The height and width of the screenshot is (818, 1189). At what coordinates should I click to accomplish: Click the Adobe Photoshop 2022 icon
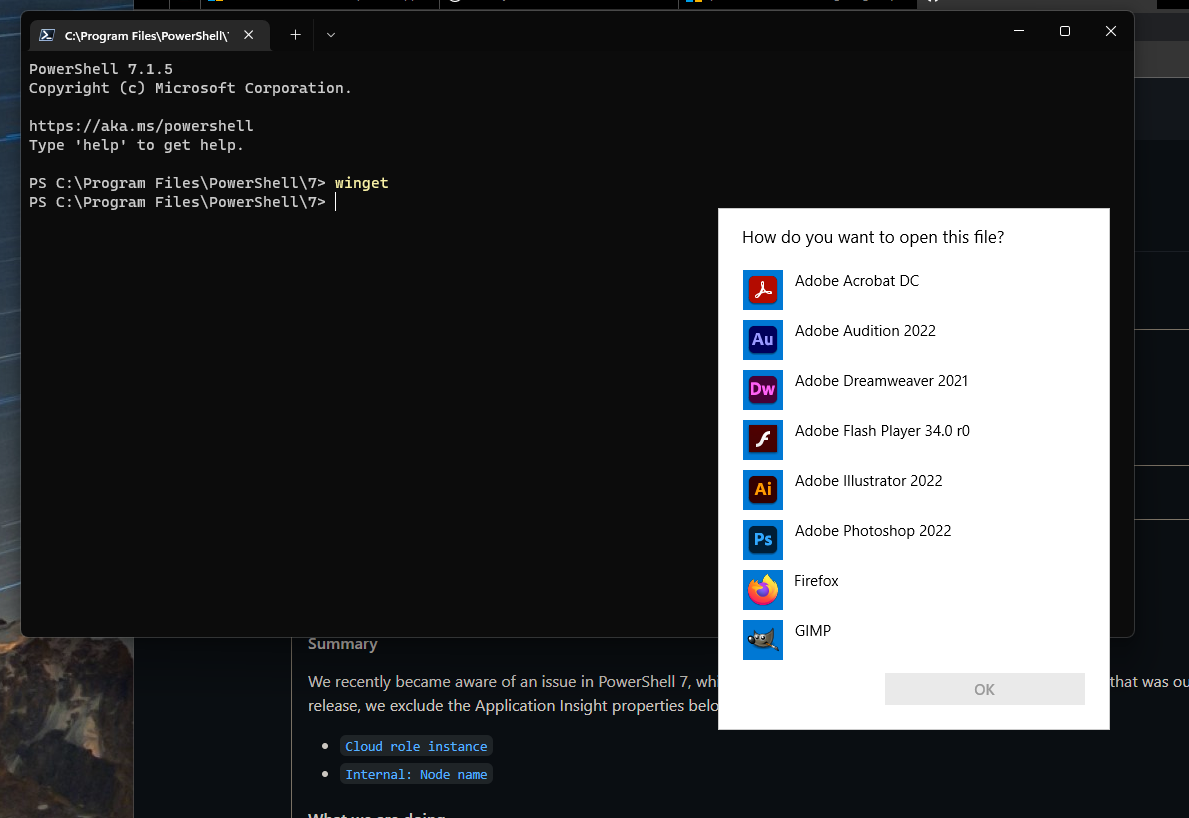coord(763,540)
